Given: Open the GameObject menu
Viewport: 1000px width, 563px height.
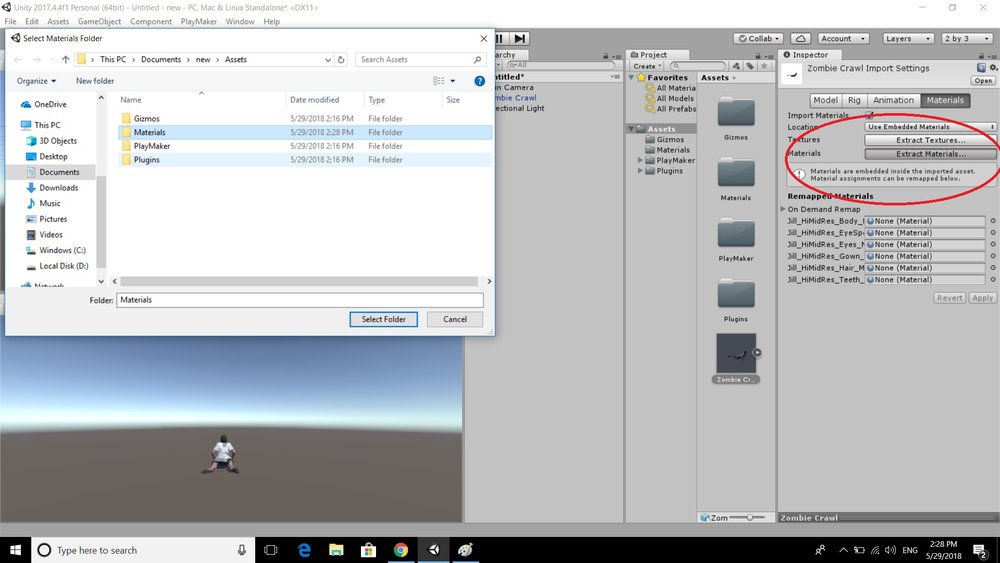Looking at the screenshot, I should (99, 22).
